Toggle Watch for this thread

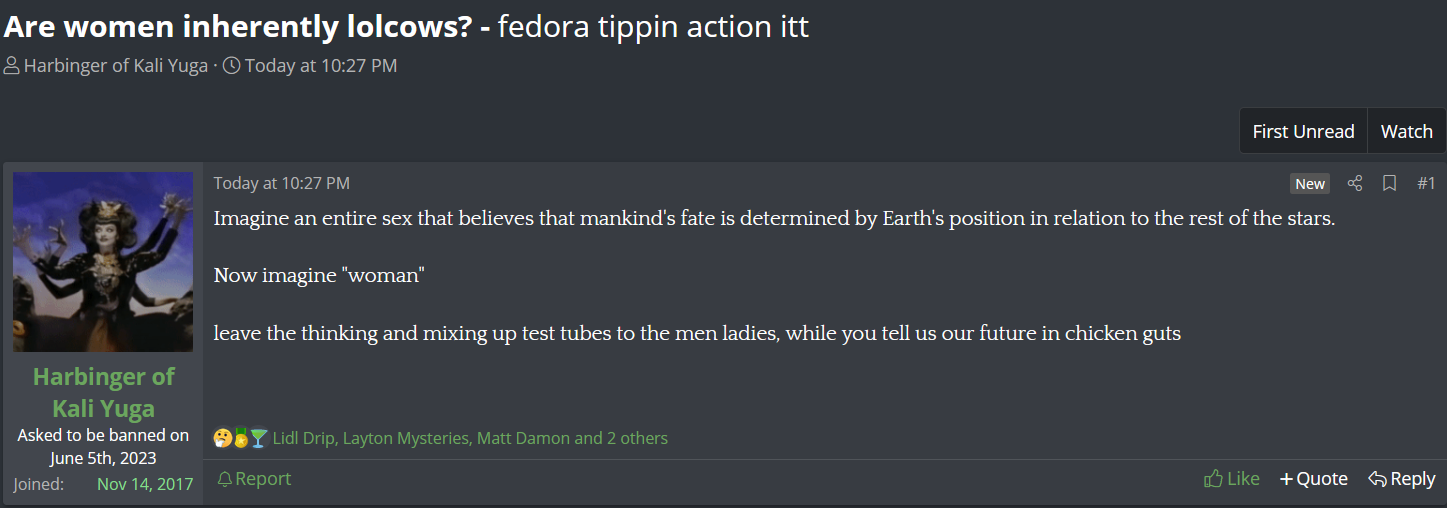[x=1406, y=131]
